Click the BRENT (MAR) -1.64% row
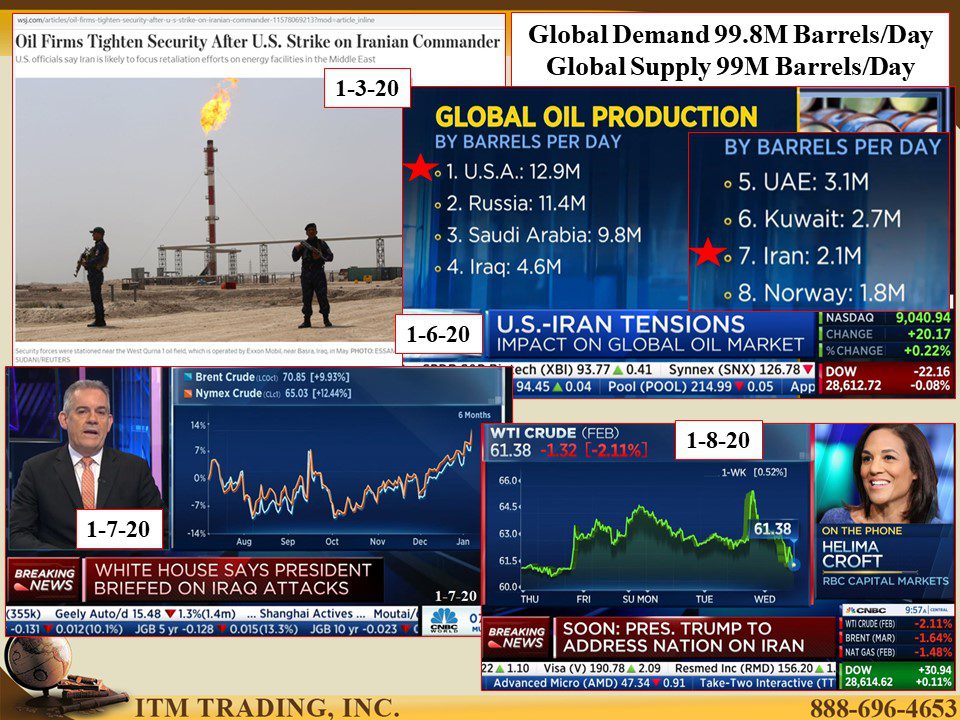 click(x=897, y=638)
